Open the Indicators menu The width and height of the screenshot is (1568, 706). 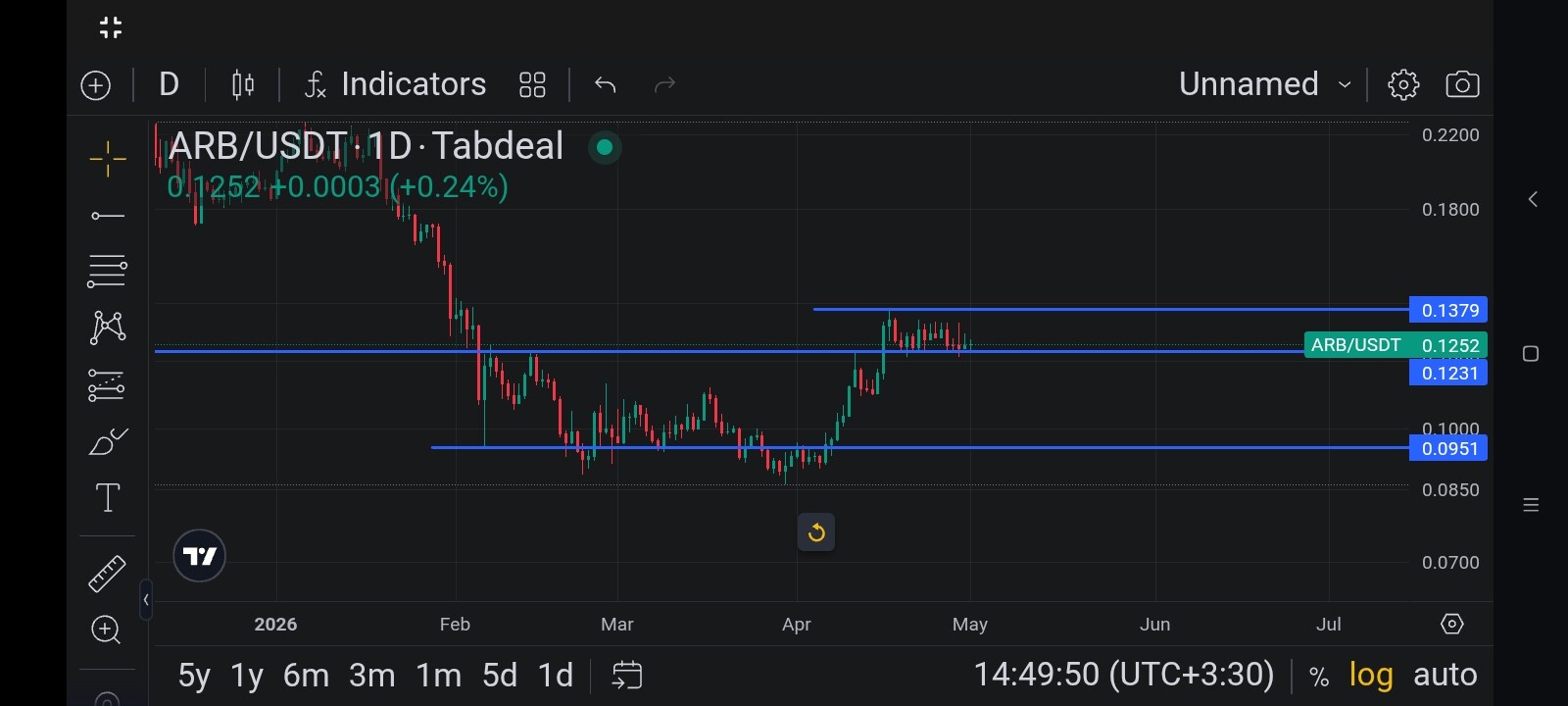pos(395,84)
